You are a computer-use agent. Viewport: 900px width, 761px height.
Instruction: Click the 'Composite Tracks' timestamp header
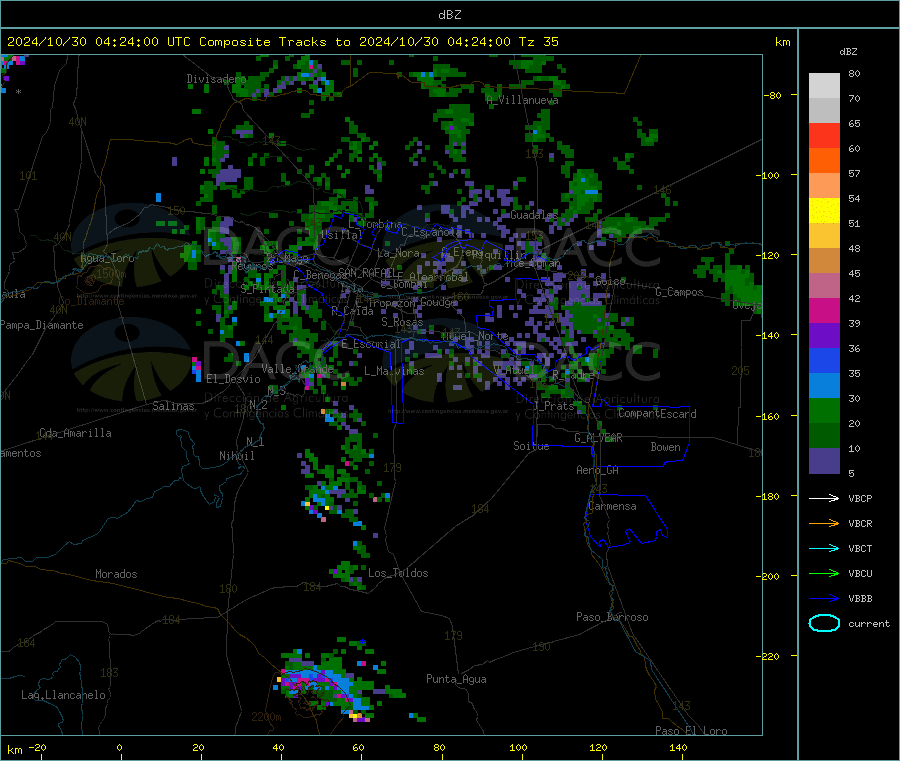(x=282, y=42)
